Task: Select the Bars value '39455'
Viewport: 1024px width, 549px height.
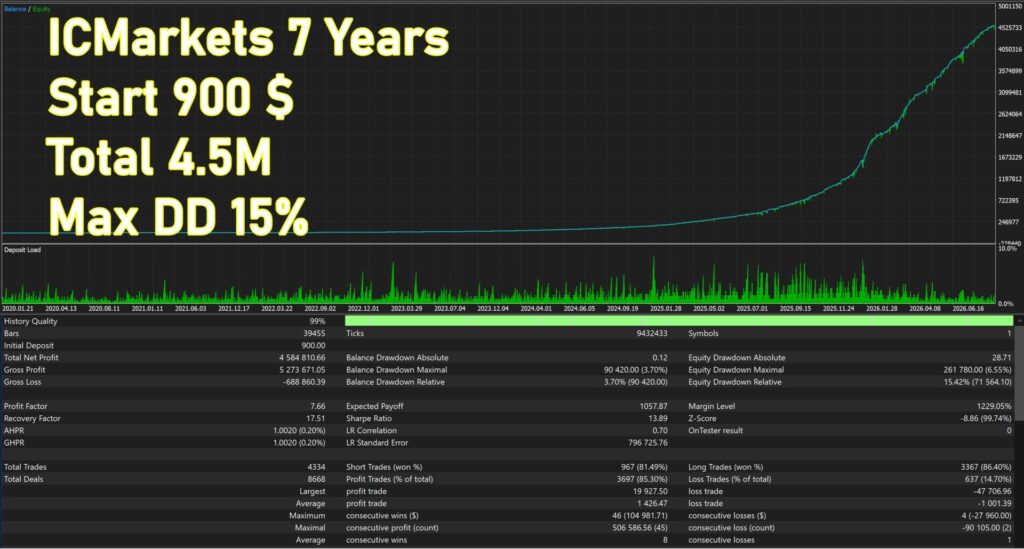Action: 314,334
